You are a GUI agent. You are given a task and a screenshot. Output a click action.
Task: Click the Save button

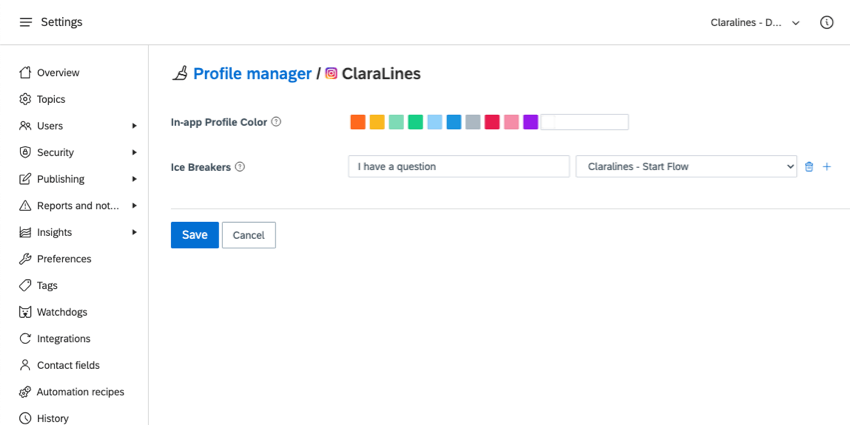[195, 235]
